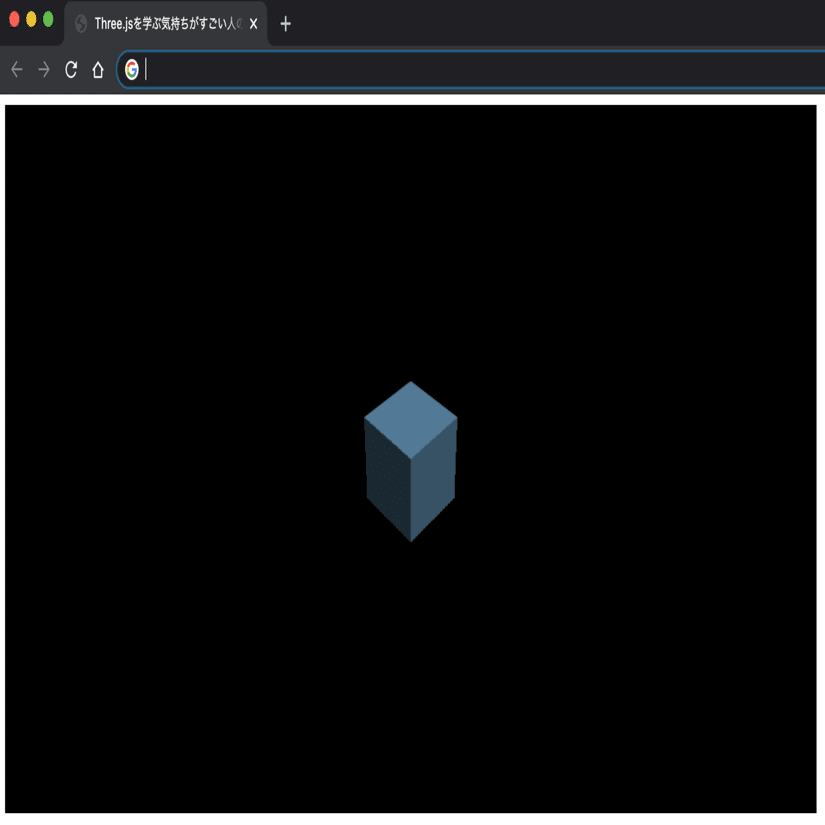Click the yellow minimize traffic light
This screenshot has height=825, width=825.
point(30,17)
